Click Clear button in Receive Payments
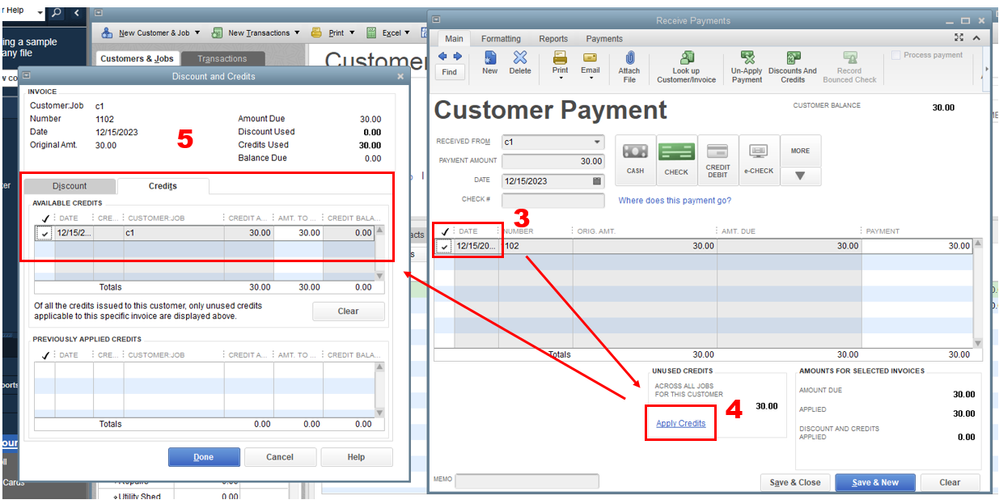 [x=949, y=482]
